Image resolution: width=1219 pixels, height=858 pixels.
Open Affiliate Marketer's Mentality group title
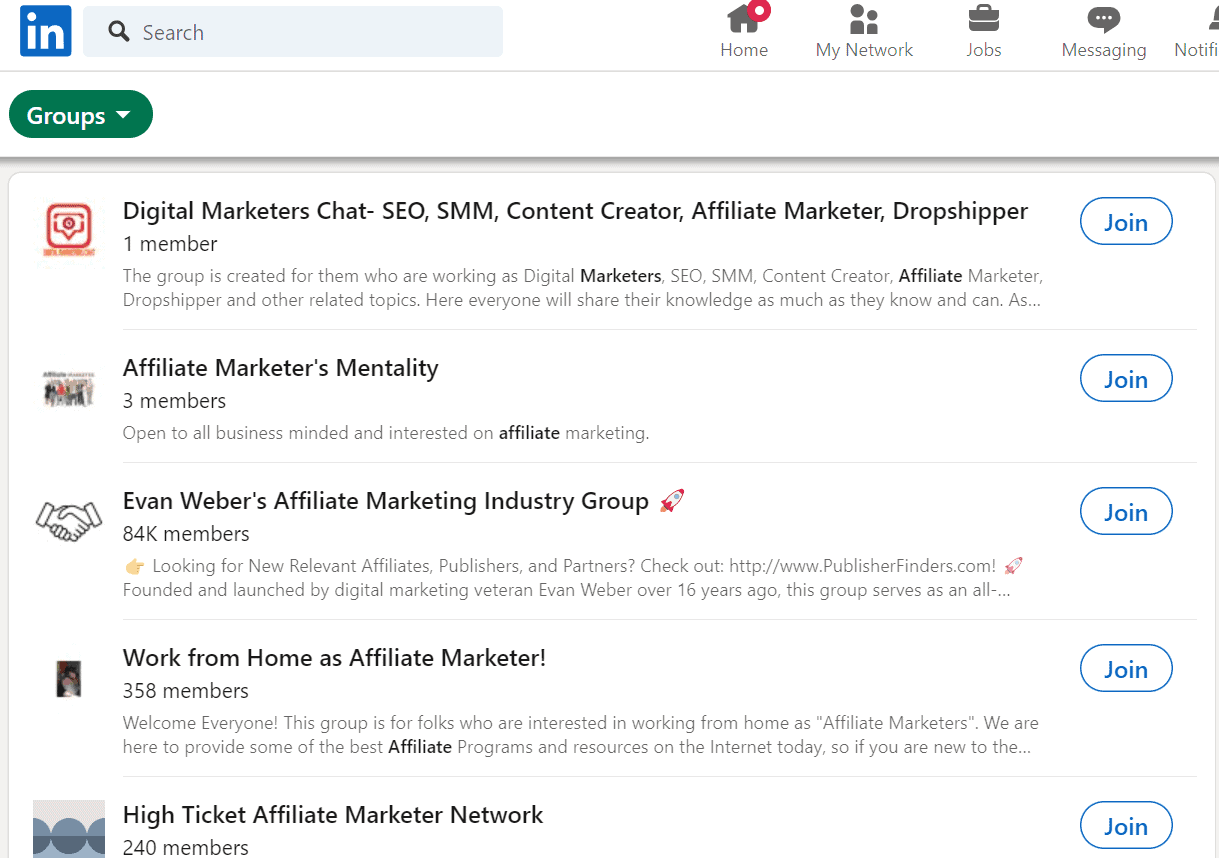[x=281, y=368]
